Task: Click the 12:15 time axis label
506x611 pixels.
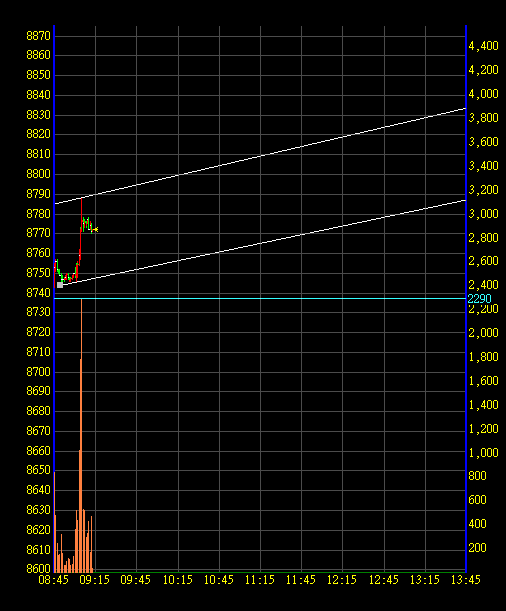Action: tap(342, 580)
